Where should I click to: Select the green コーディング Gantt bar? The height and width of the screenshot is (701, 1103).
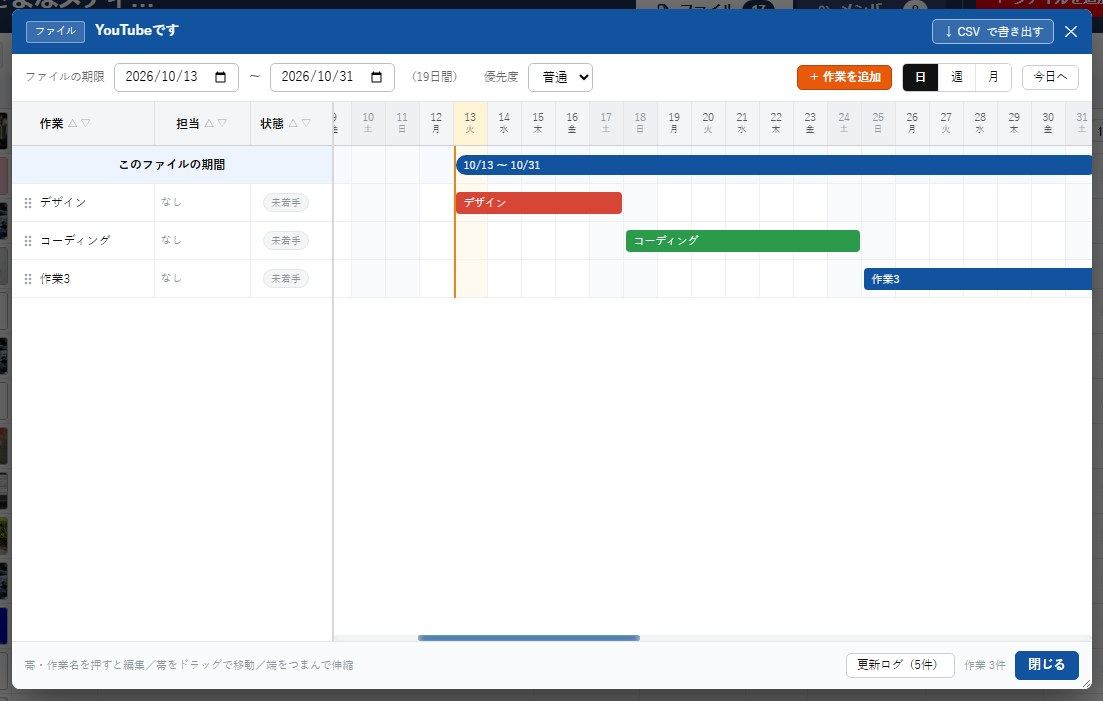[x=743, y=240]
